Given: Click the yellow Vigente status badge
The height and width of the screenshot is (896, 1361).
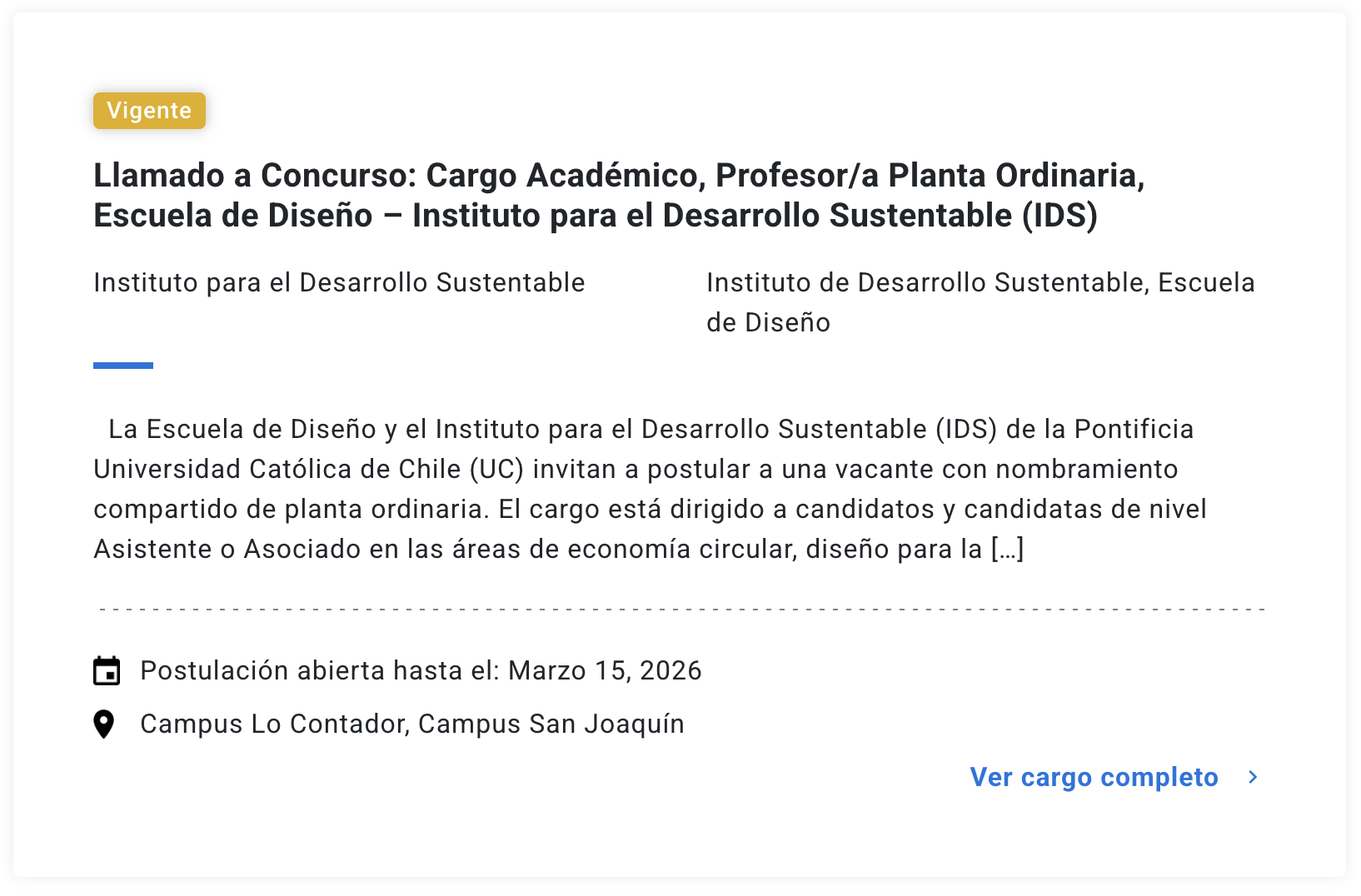Looking at the screenshot, I should (x=149, y=111).
